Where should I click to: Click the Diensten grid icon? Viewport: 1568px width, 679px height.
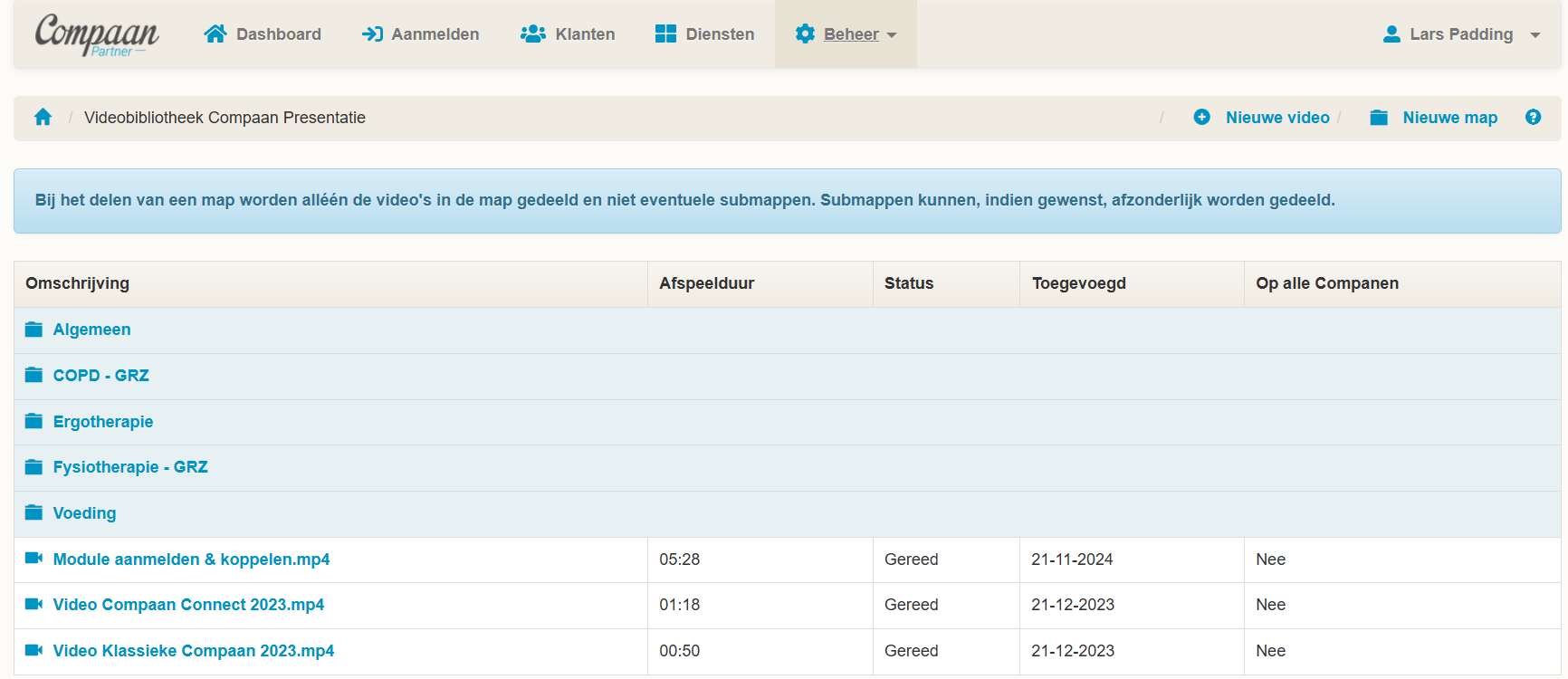point(665,34)
